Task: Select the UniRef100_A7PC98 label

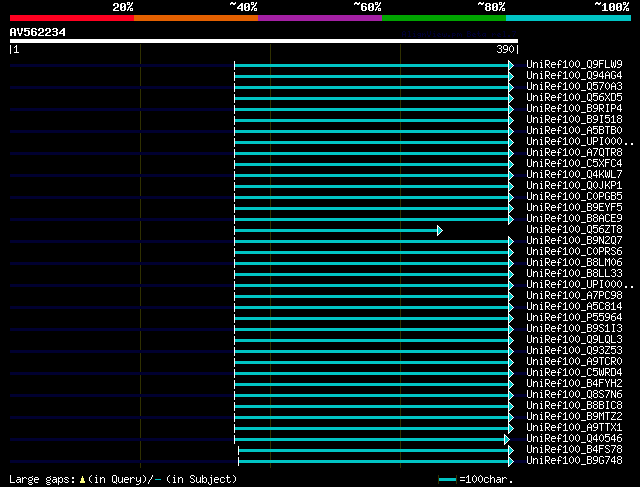Action: pyautogui.click(x=574, y=296)
